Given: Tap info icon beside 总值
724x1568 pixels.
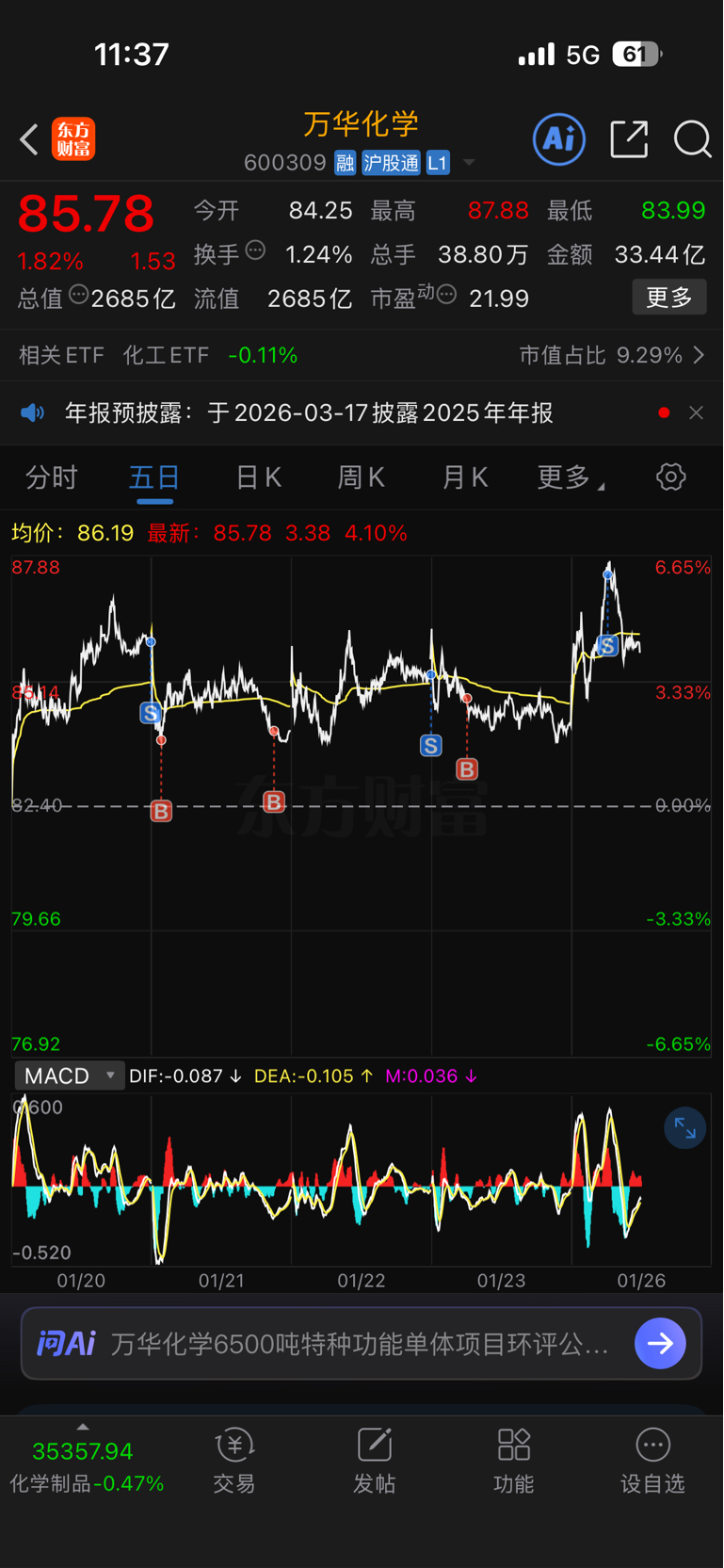Looking at the screenshot, I should (x=79, y=295).
